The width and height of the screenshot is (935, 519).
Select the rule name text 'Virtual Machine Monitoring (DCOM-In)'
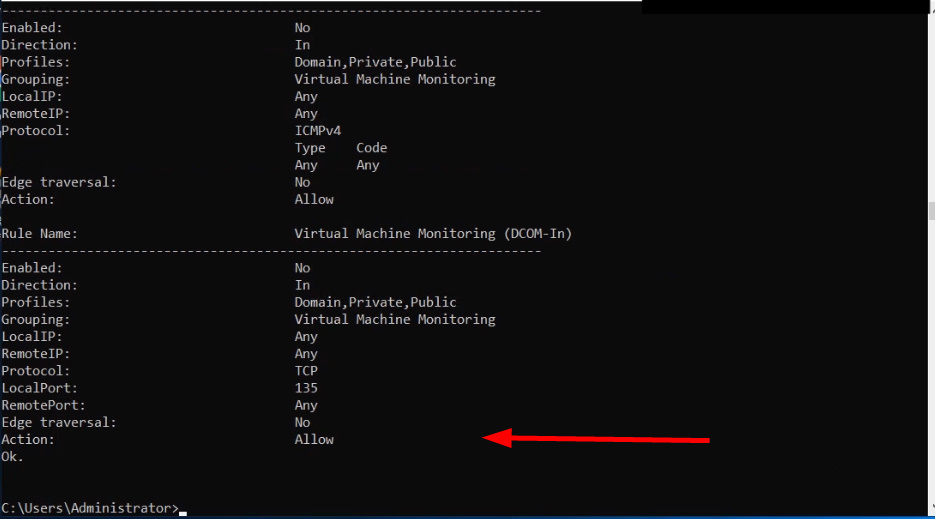point(433,234)
